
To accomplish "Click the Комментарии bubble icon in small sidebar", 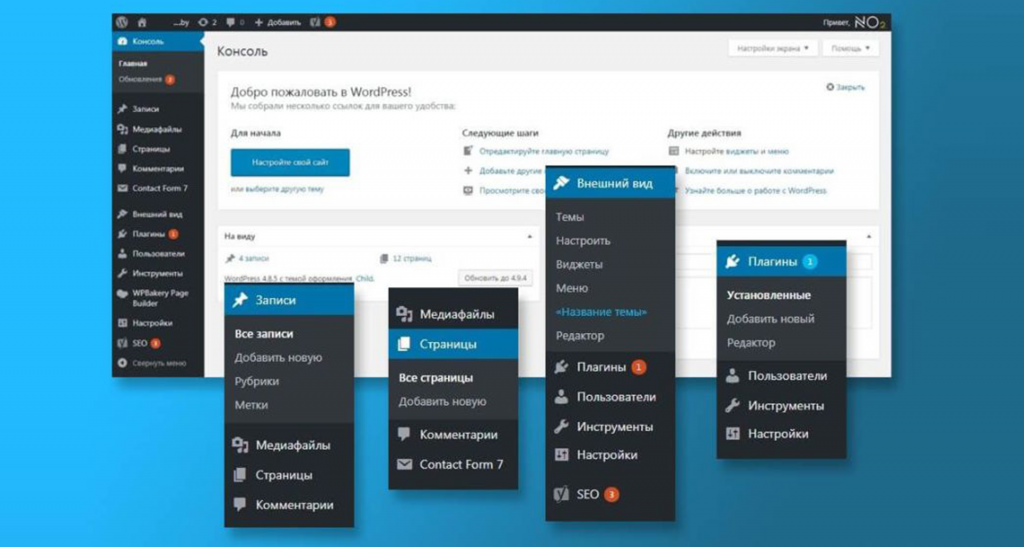I will pyautogui.click(x=122, y=168).
